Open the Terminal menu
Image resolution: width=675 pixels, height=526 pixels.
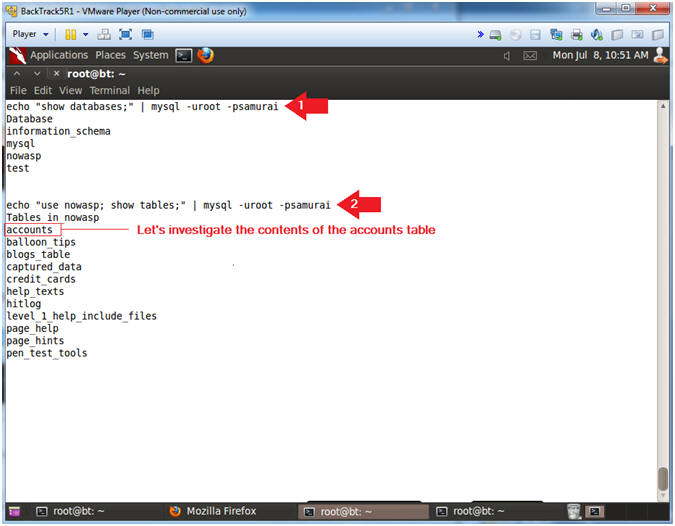[110, 90]
